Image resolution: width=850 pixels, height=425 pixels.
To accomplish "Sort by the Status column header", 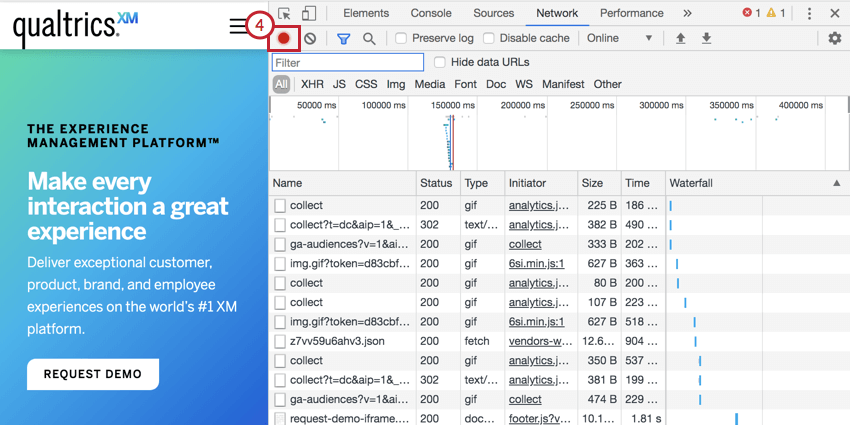I will [438, 184].
